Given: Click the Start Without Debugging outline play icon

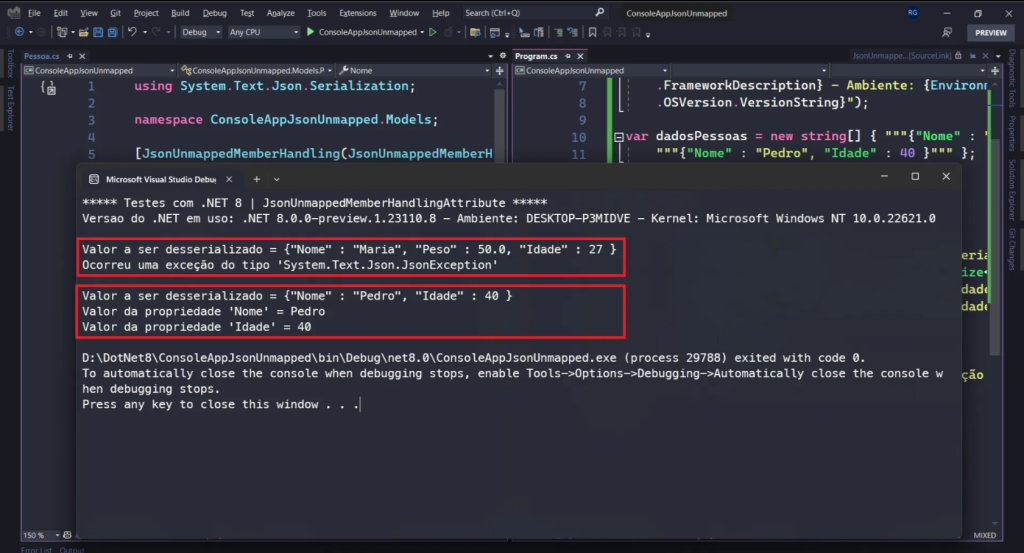Looking at the screenshot, I should [x=432, y=32].
